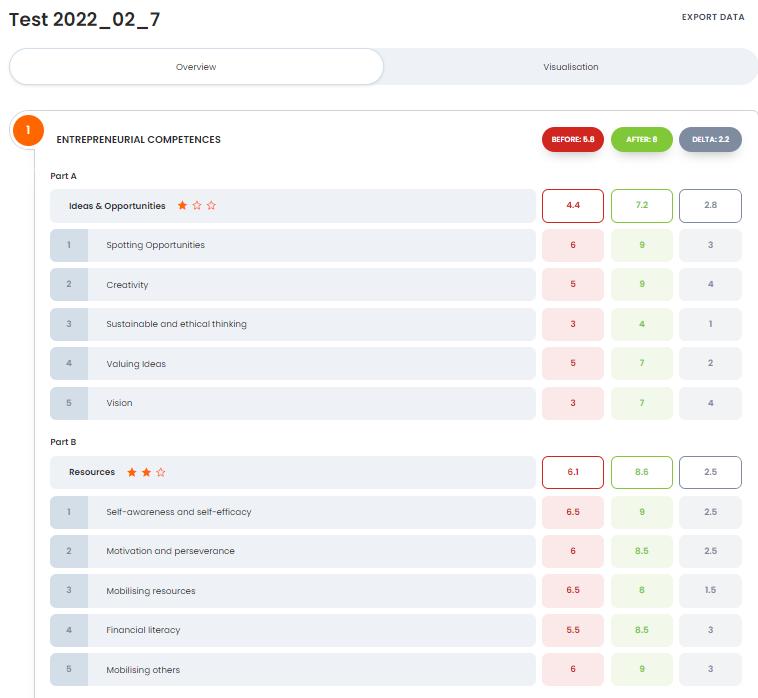The width and height of the screenshot is (758, 698).
Task: Click the orange section number 1 badge
Action: click(x=29, y=130)
